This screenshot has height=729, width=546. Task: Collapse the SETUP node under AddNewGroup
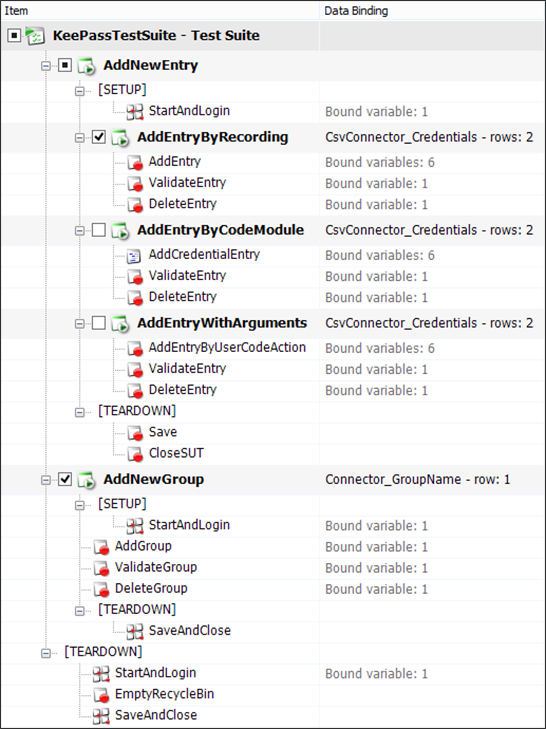tap(80, 505)
